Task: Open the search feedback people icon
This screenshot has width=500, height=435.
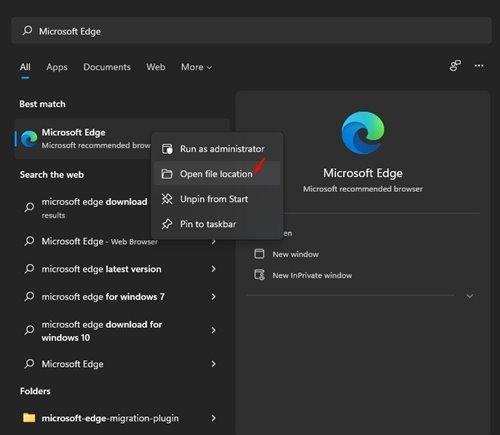Action: click(x=455, y=66)
